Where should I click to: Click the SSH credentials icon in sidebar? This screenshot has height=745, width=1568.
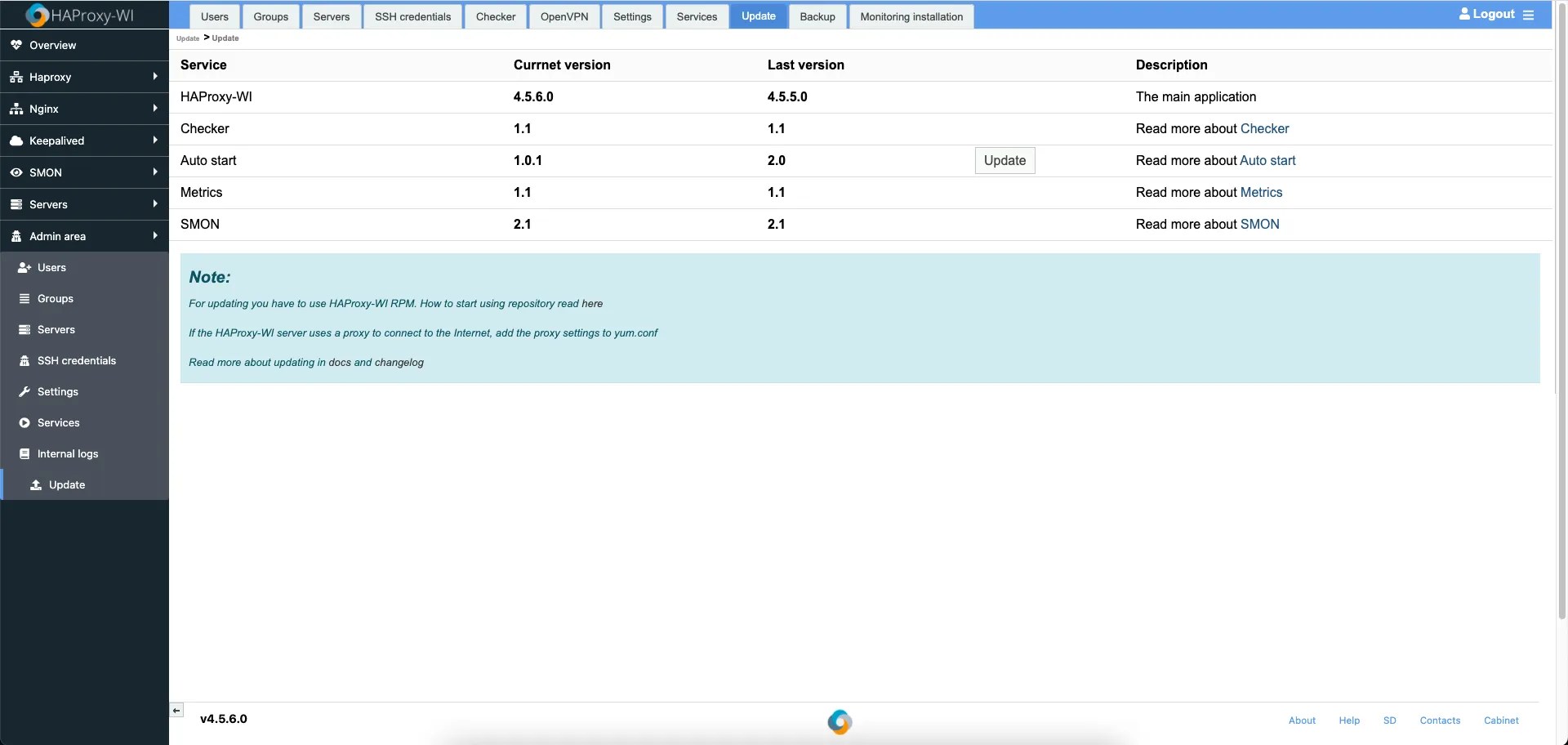tap(24, 360)
